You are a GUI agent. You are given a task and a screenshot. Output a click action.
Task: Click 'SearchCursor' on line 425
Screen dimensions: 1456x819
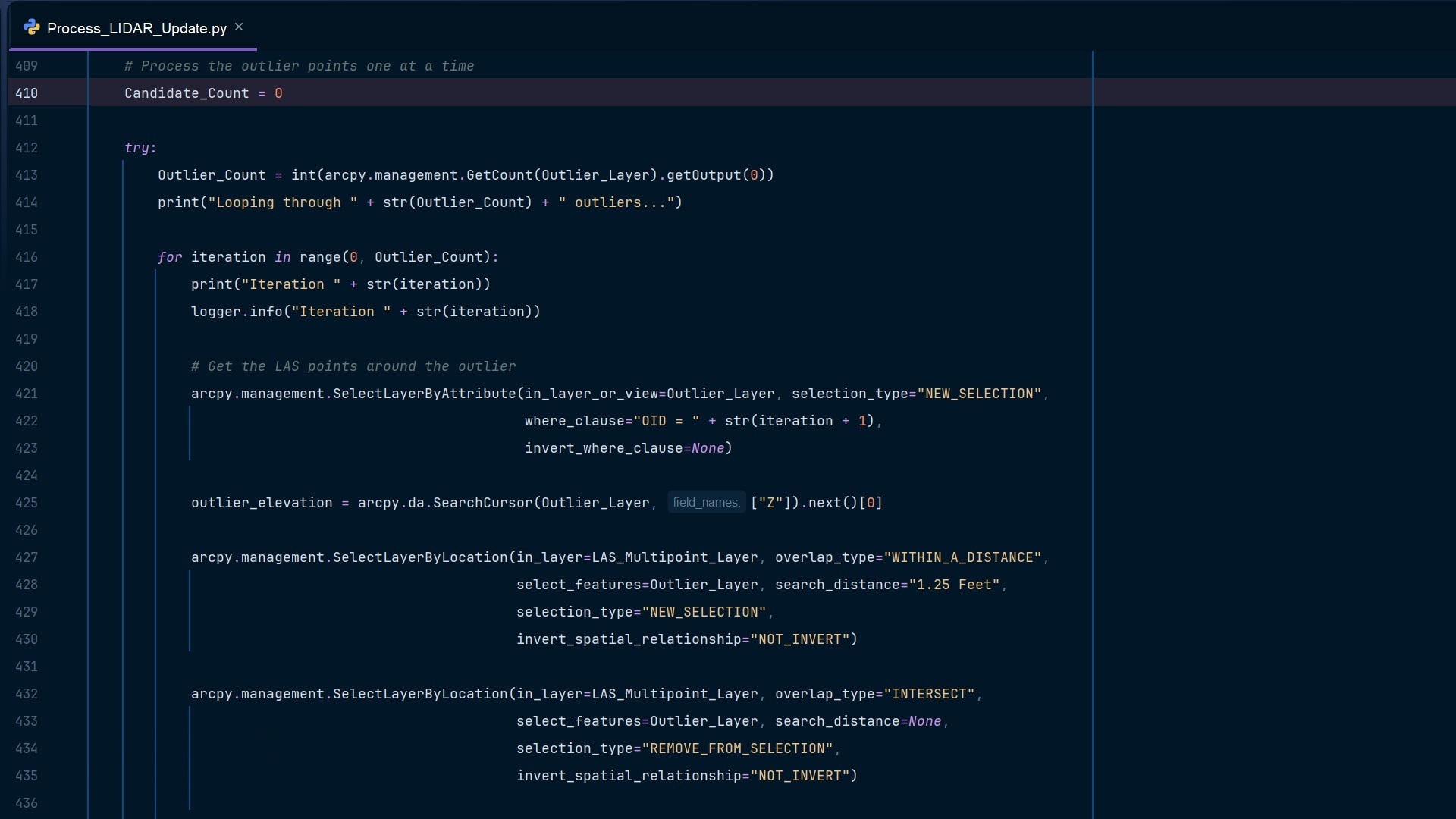point(483,503)
